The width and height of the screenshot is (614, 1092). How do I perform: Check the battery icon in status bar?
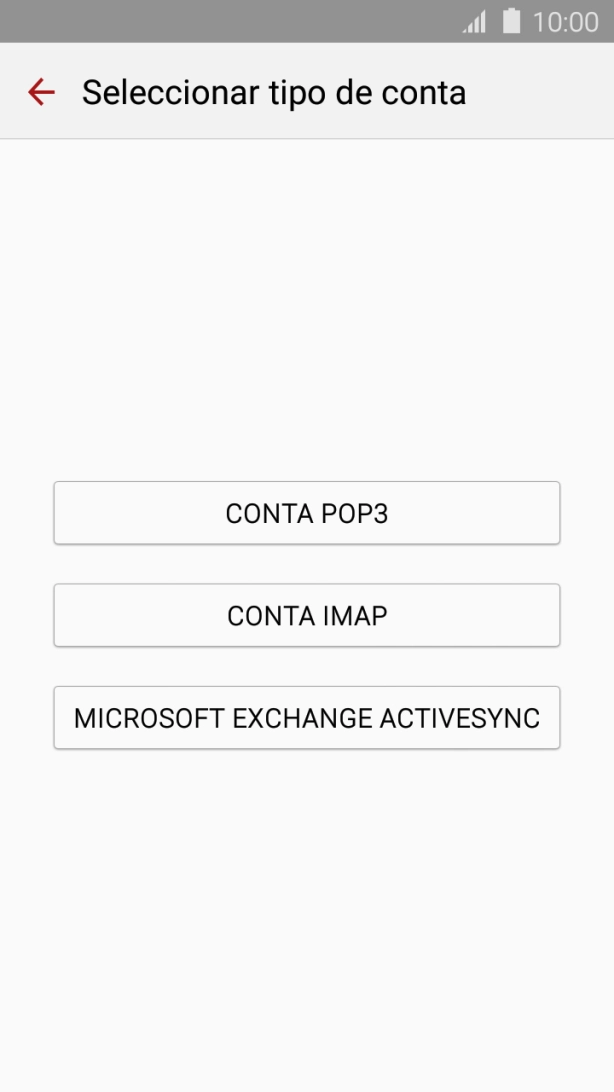[508, 20]
